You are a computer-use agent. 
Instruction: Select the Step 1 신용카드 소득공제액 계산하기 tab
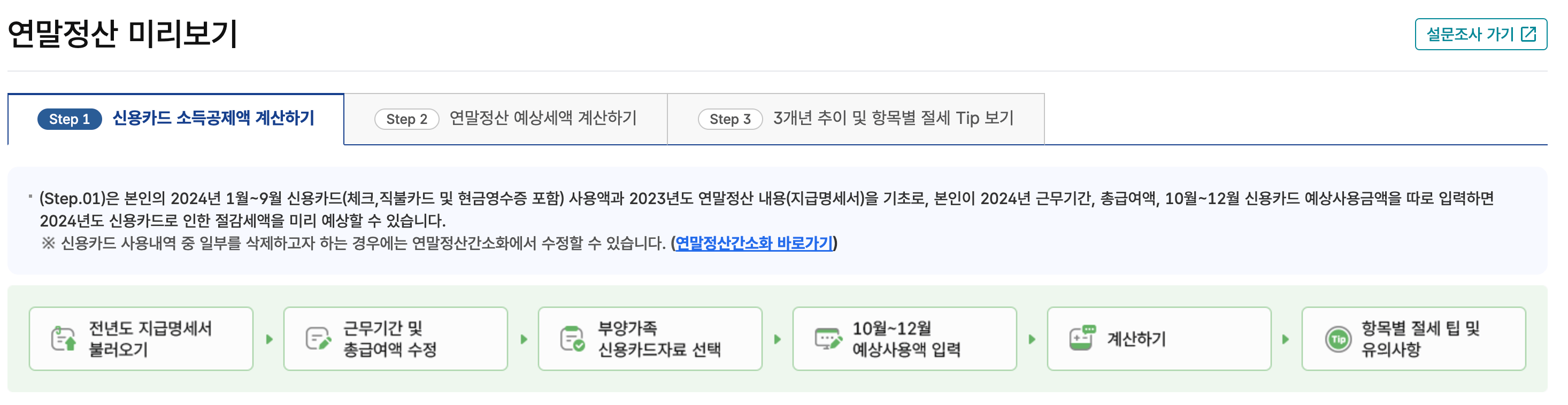[175, 119]
